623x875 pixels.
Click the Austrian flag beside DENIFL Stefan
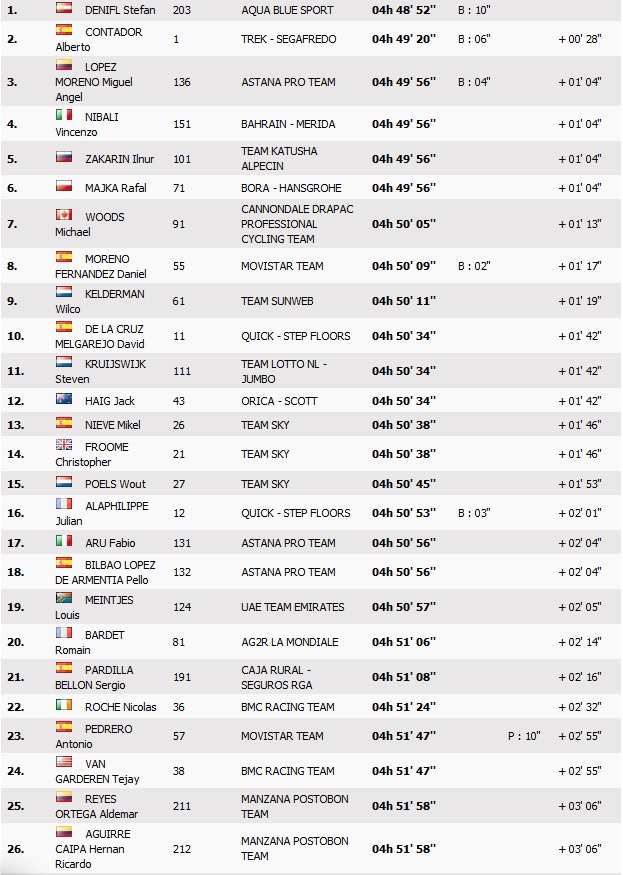(64, 8)
